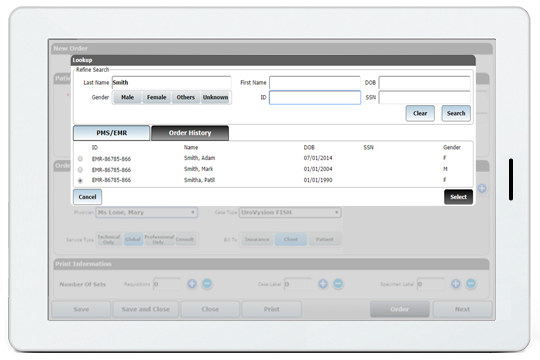The image size is (540, 360).
Task: Decrease Specimen Label count with minus icon
Action: pyautogui.click(x=471, y=284)
